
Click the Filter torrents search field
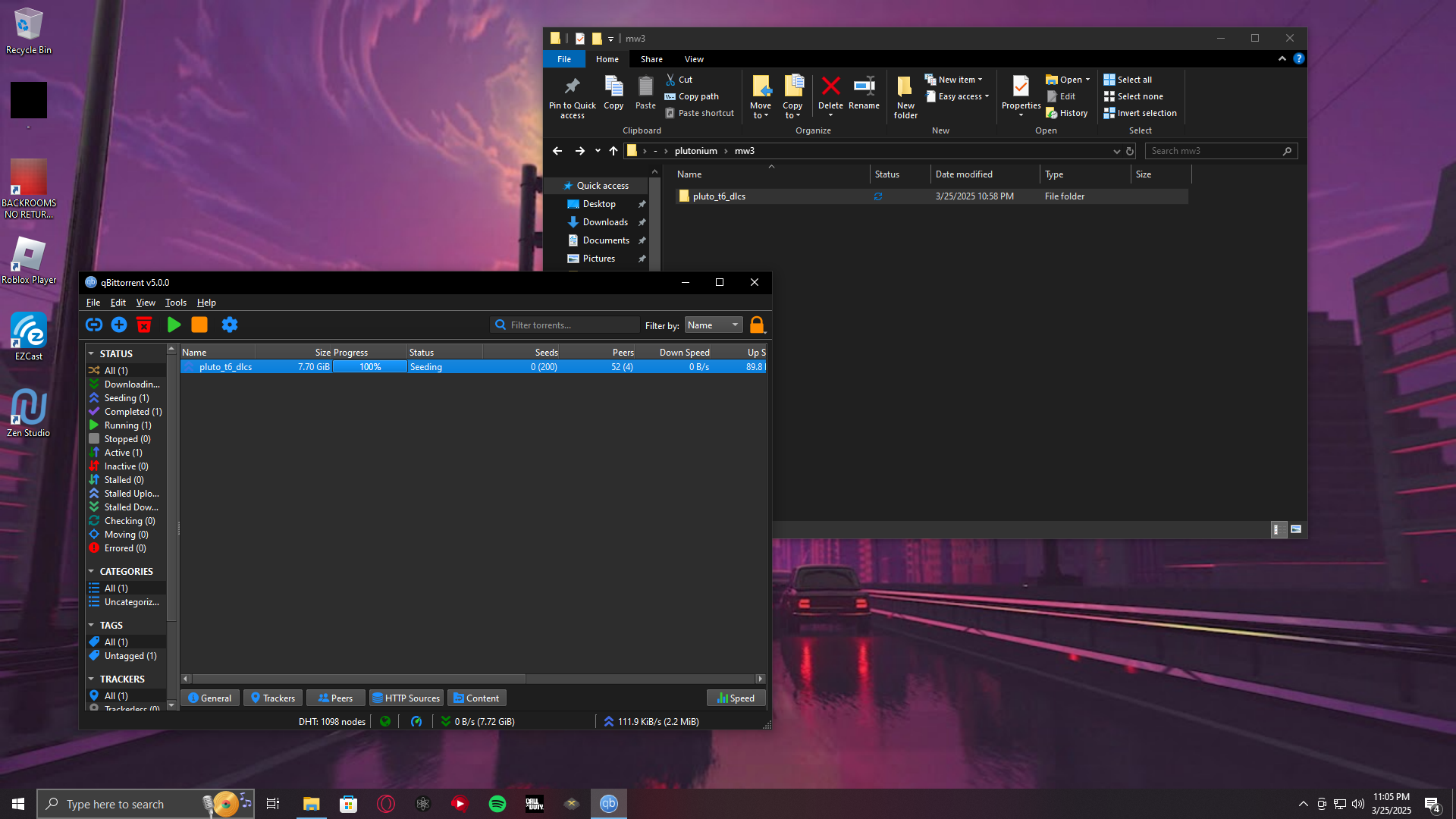tap(565, 325)
